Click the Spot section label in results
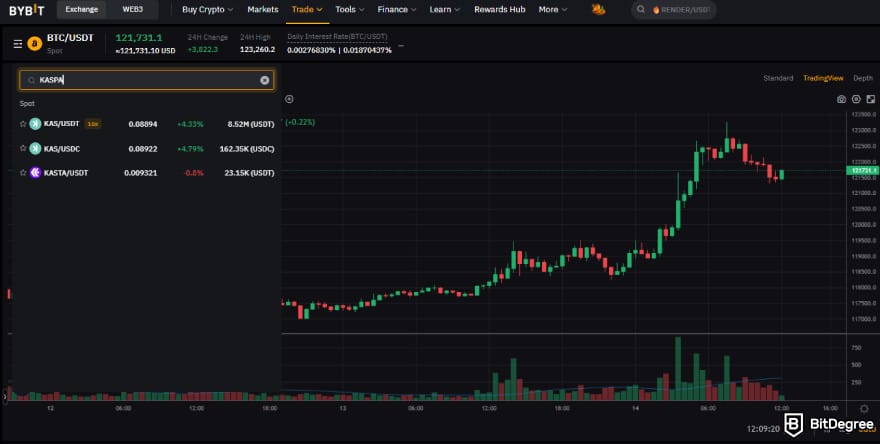This screenshot has height=444, width=880. (27, 103)
